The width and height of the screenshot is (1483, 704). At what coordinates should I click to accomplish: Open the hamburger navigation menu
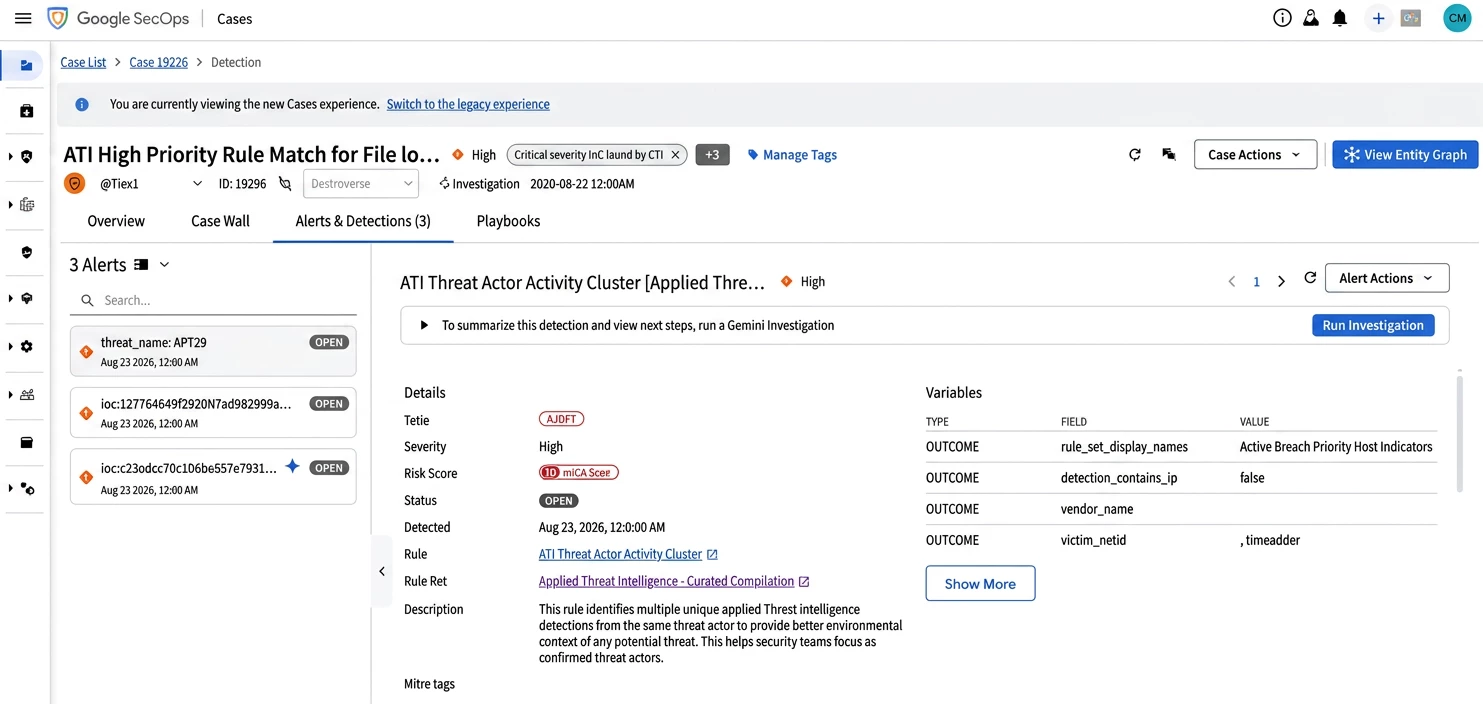pos(23,18)
